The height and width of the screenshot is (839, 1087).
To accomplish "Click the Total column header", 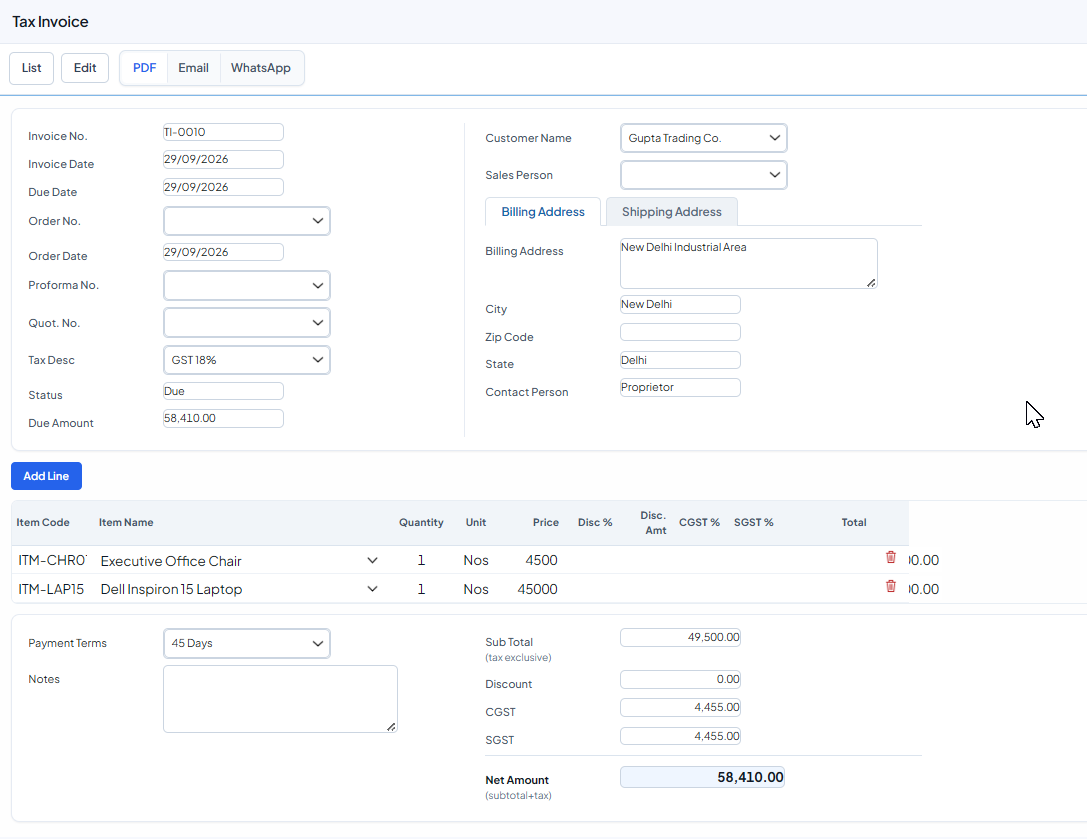I will (853, 523).
